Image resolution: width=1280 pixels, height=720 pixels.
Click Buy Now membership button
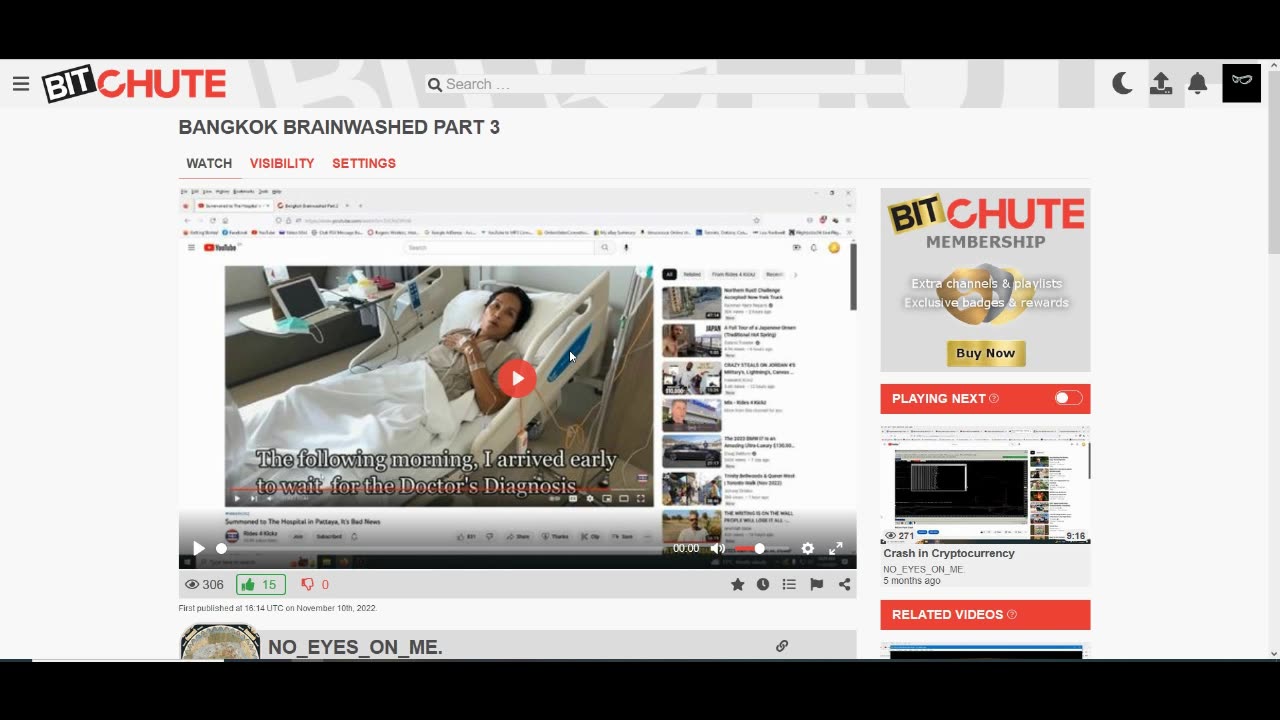pos(986,353)
